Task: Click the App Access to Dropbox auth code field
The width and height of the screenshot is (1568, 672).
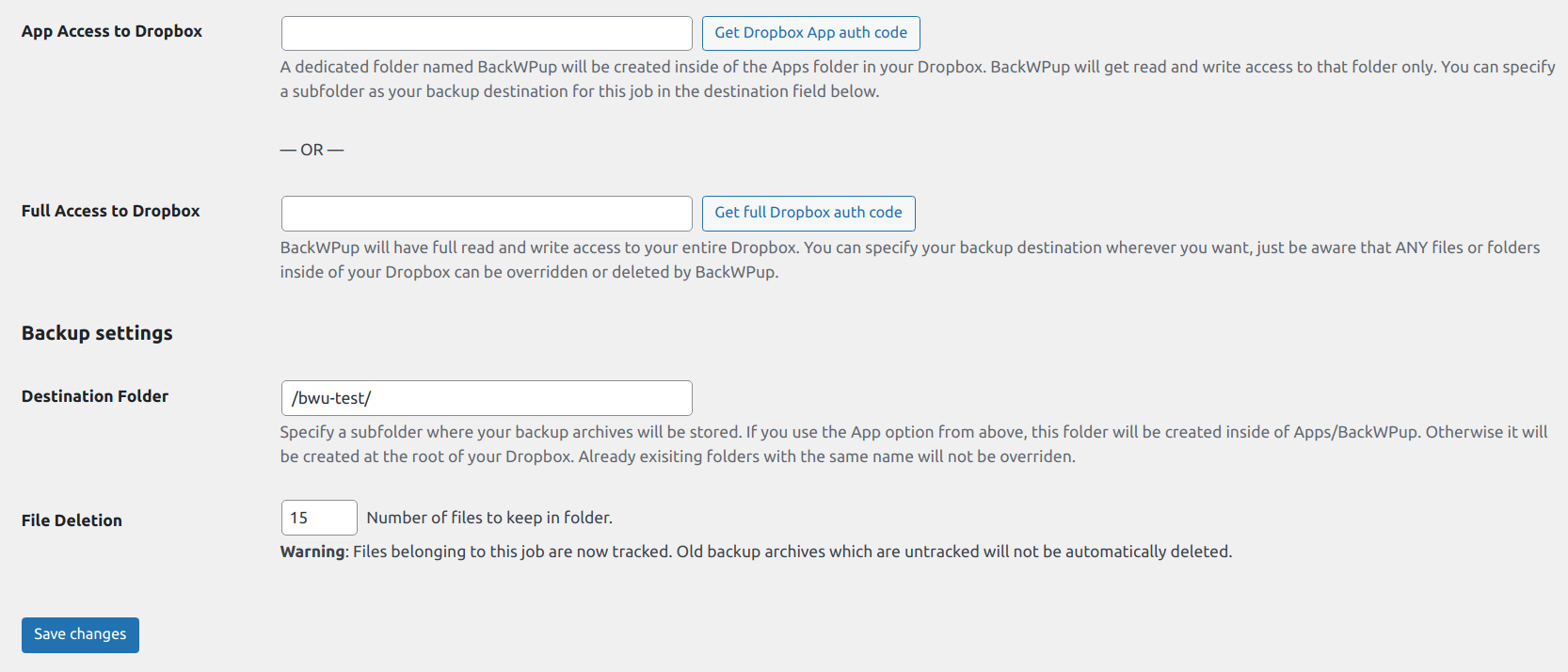Action: click(x=487, y=33)
